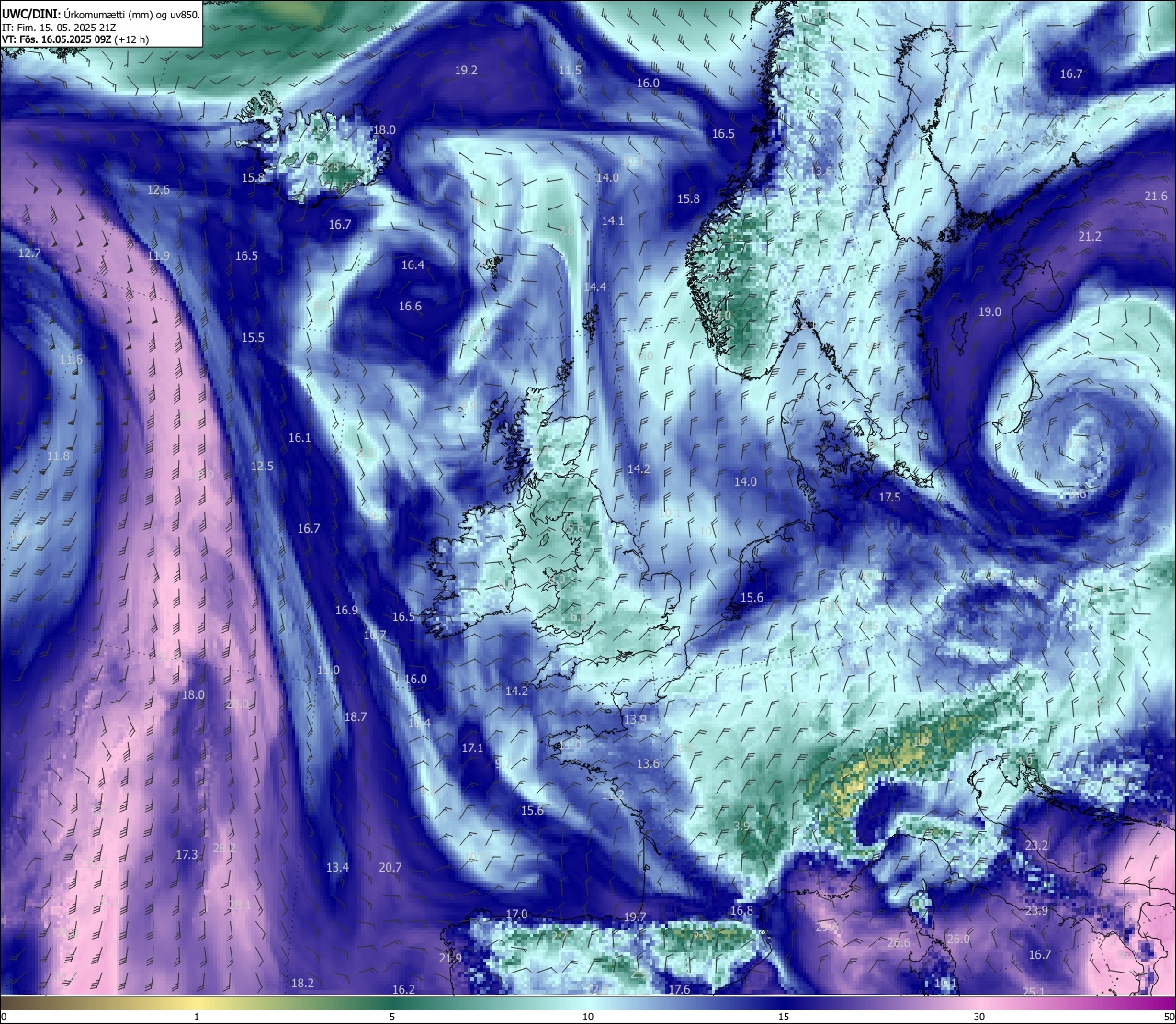Select the 'IT: Fim. 15. 05. 2025 21Z' line
Screen dimensions: 1176x1024
click(59, 28)
